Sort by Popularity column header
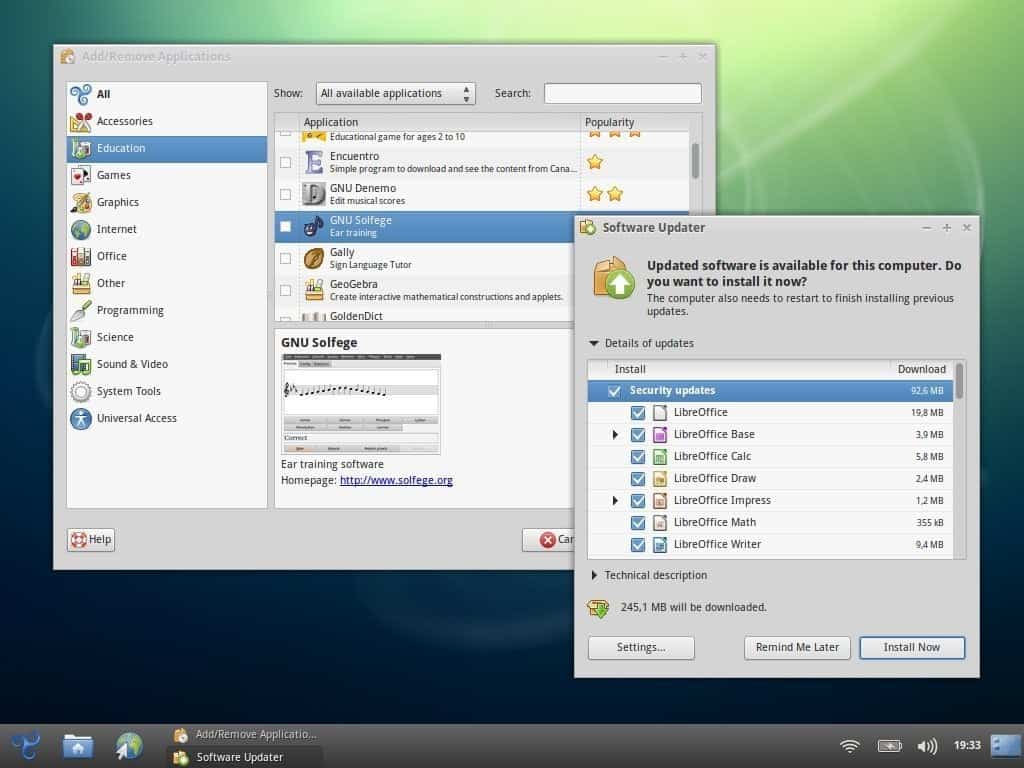Viewport: 1024px width, 768px height. tap(634, 122)
